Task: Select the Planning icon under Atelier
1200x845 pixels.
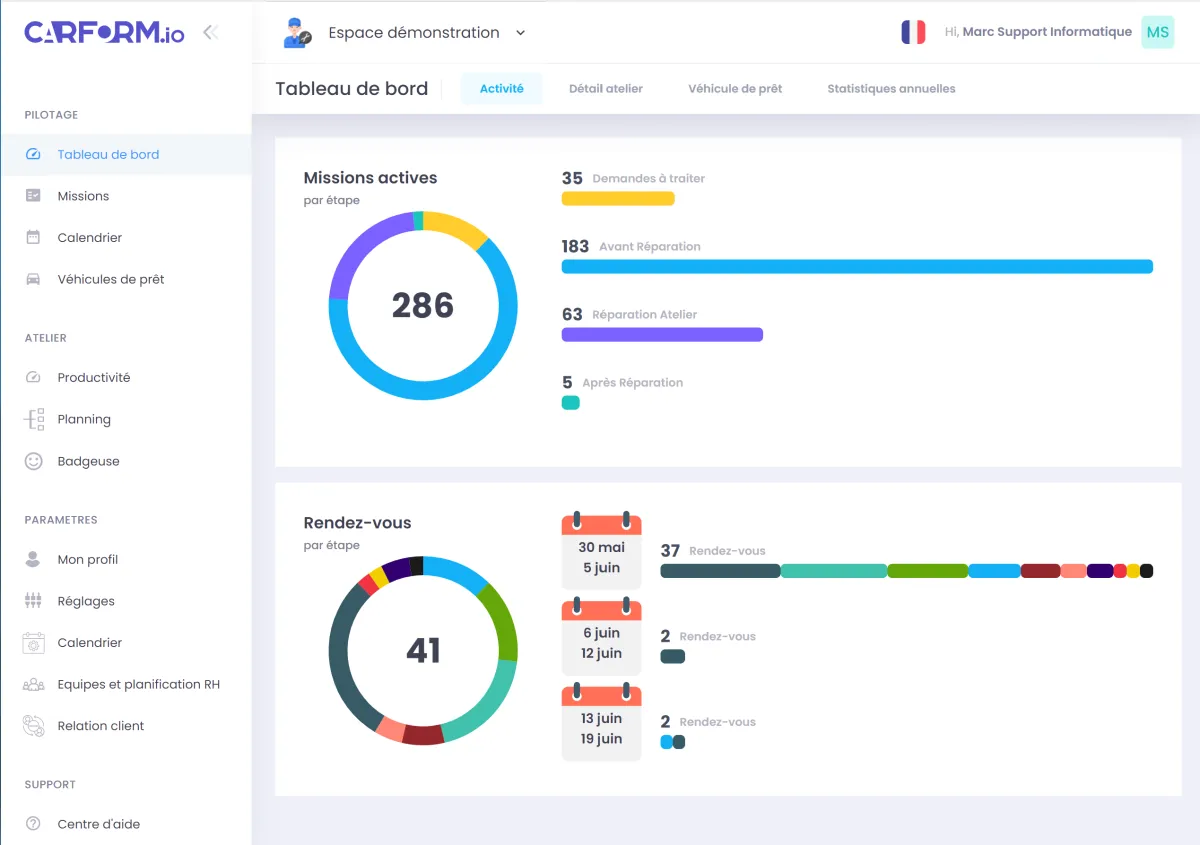Action: (x=34, y=419)
